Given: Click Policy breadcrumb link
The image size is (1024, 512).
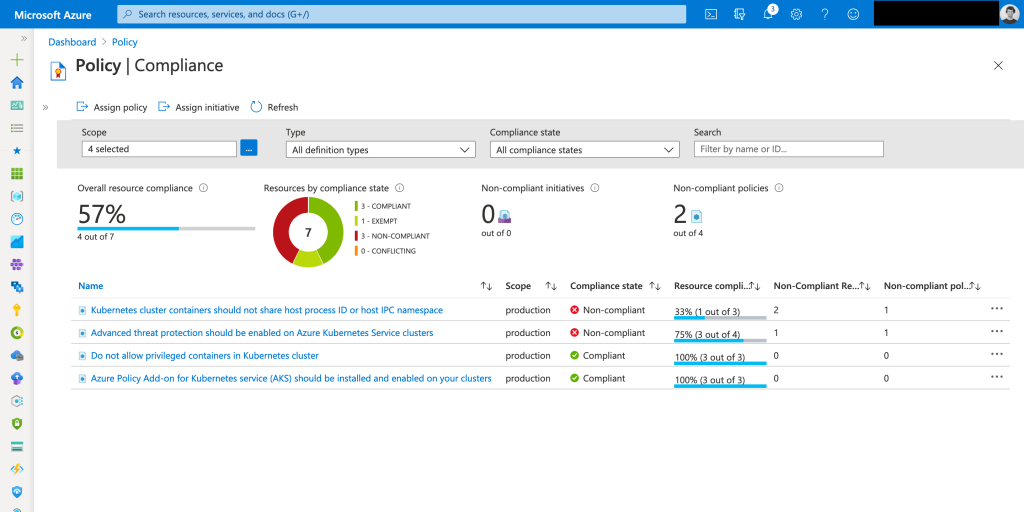Looking at the screenshot, I should pyautogui.click(x=125, y=42).
